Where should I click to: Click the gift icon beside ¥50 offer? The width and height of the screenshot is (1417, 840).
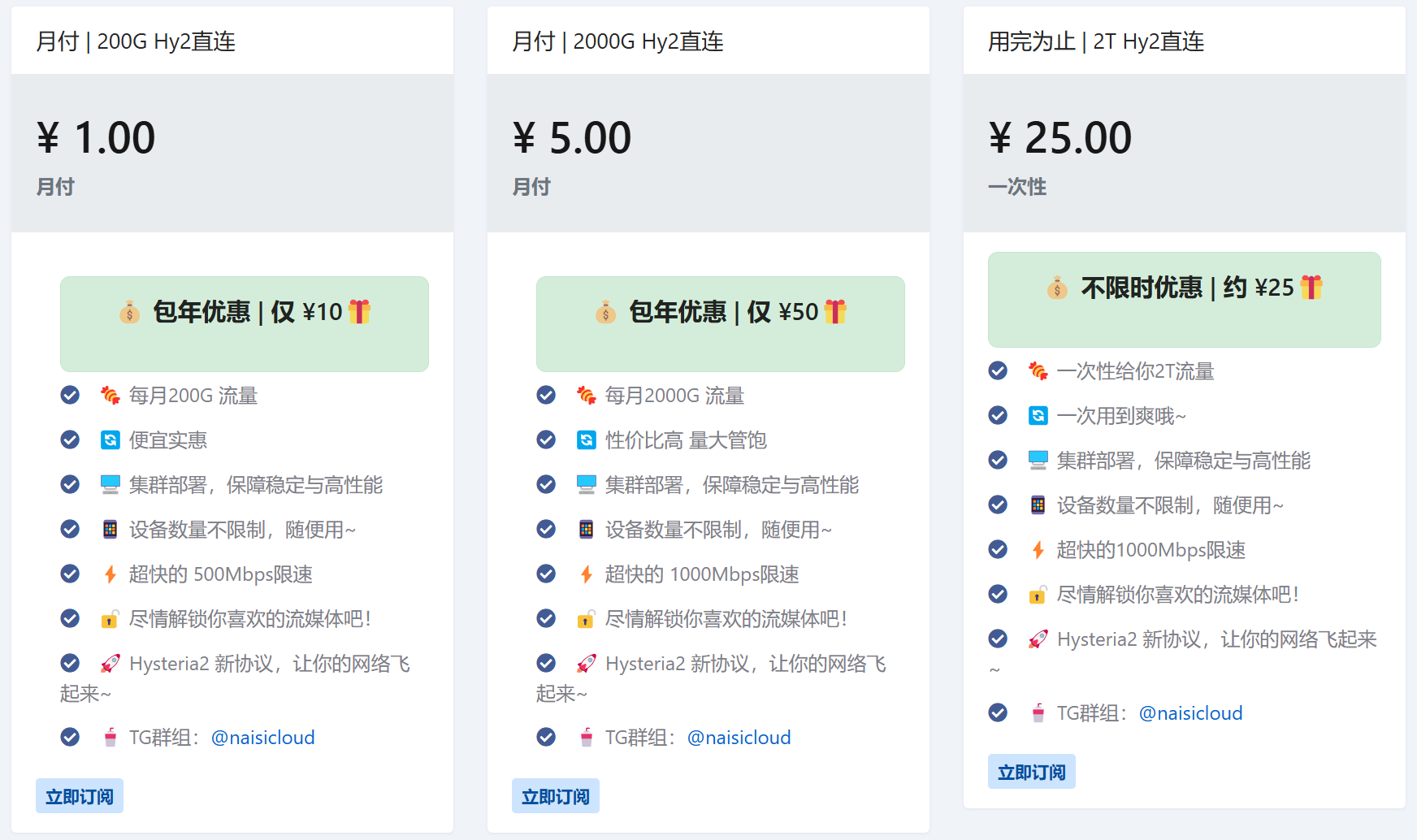pos(835,311)
